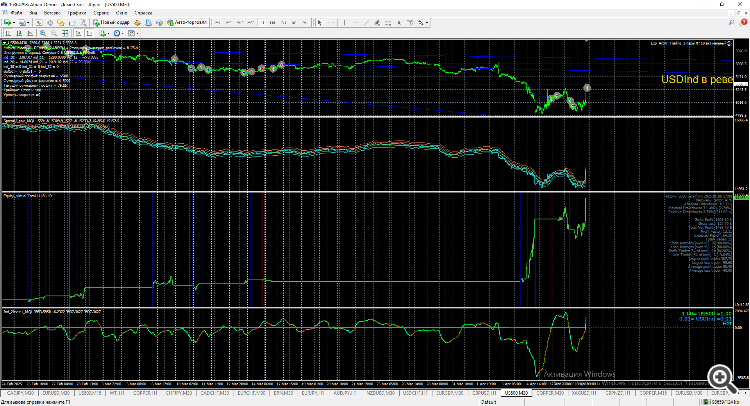Viewport: 750px width, 406px height.
Task: Click the Новый ордер button
Action: tap(111, 22)
